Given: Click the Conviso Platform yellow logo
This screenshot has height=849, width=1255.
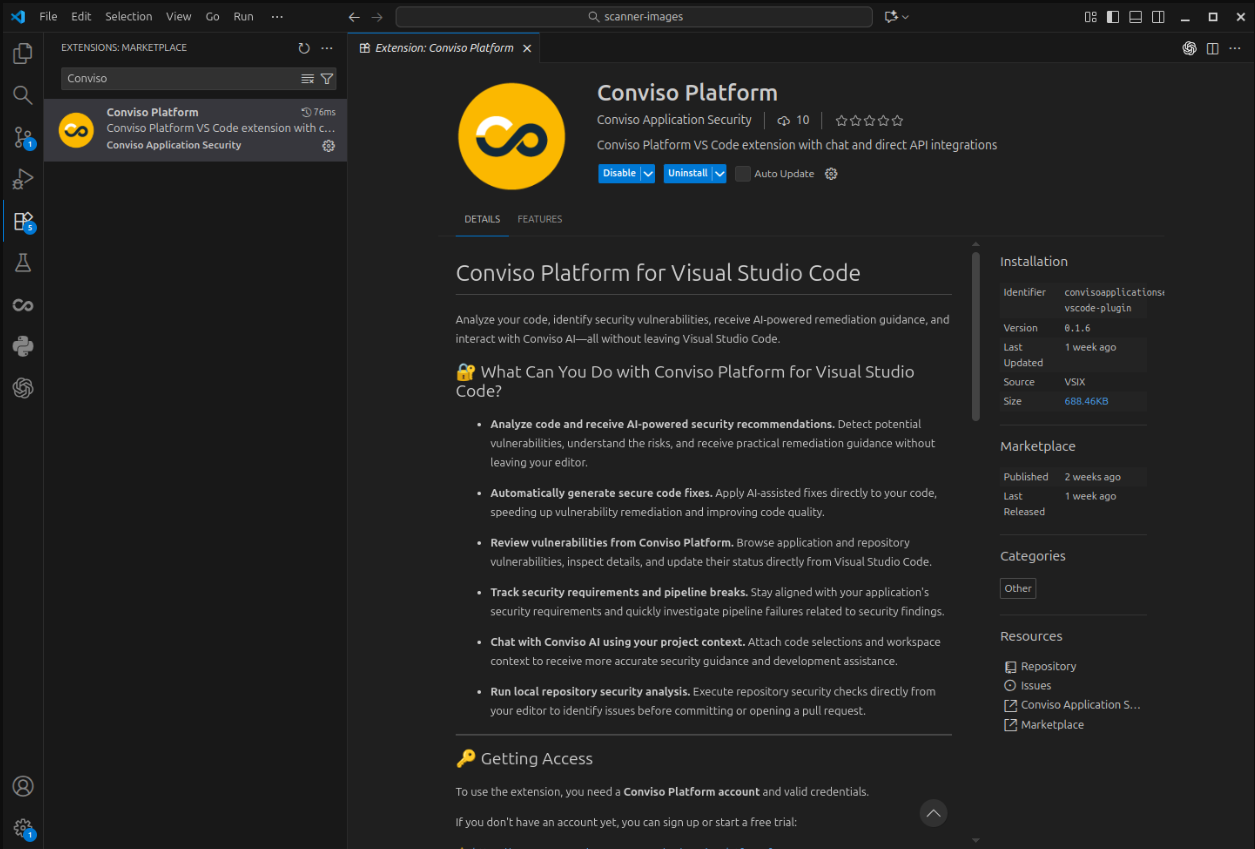Looking at the screenshot, I should 511,136.
